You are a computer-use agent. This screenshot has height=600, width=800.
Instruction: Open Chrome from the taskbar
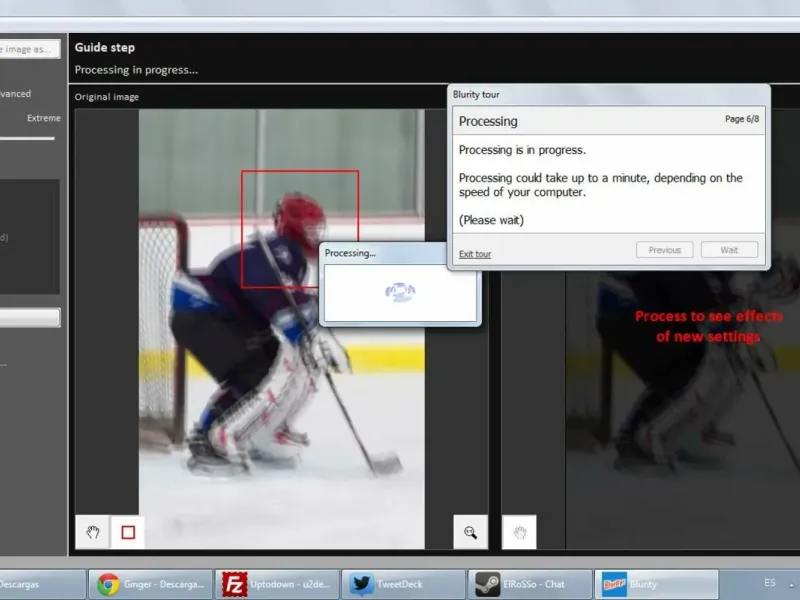coord(151,584)
